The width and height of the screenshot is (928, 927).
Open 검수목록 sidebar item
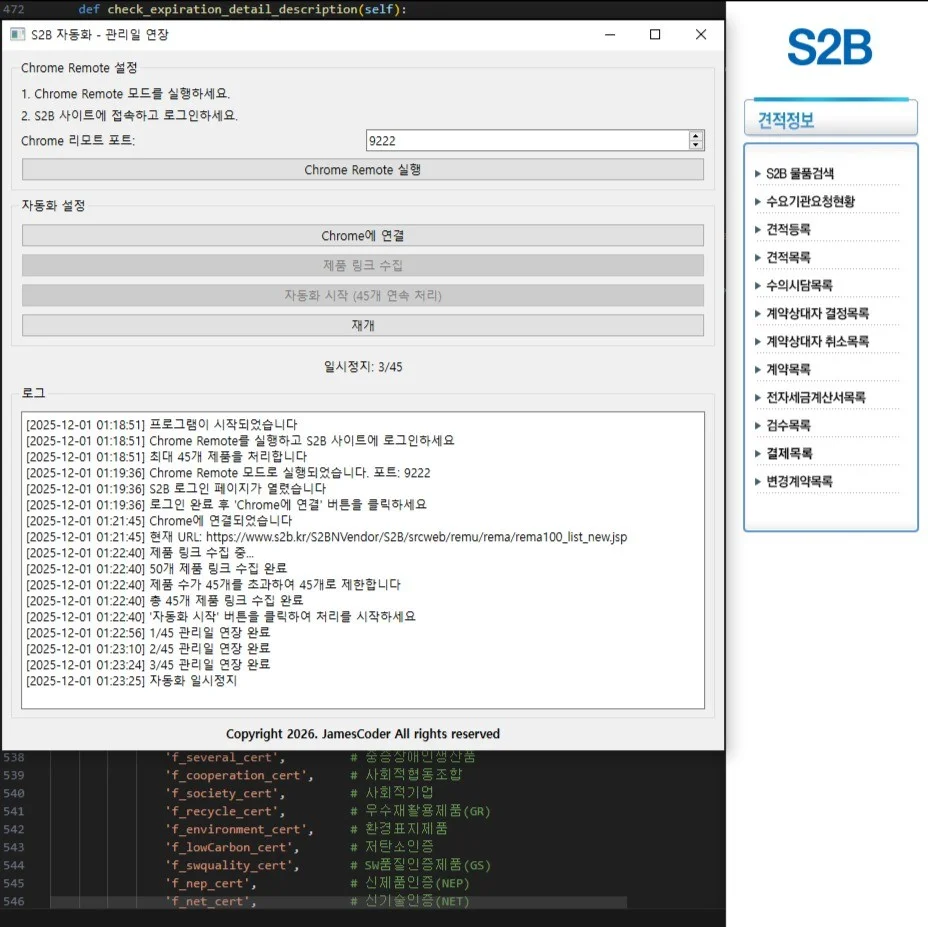click(x=788, y=425)
